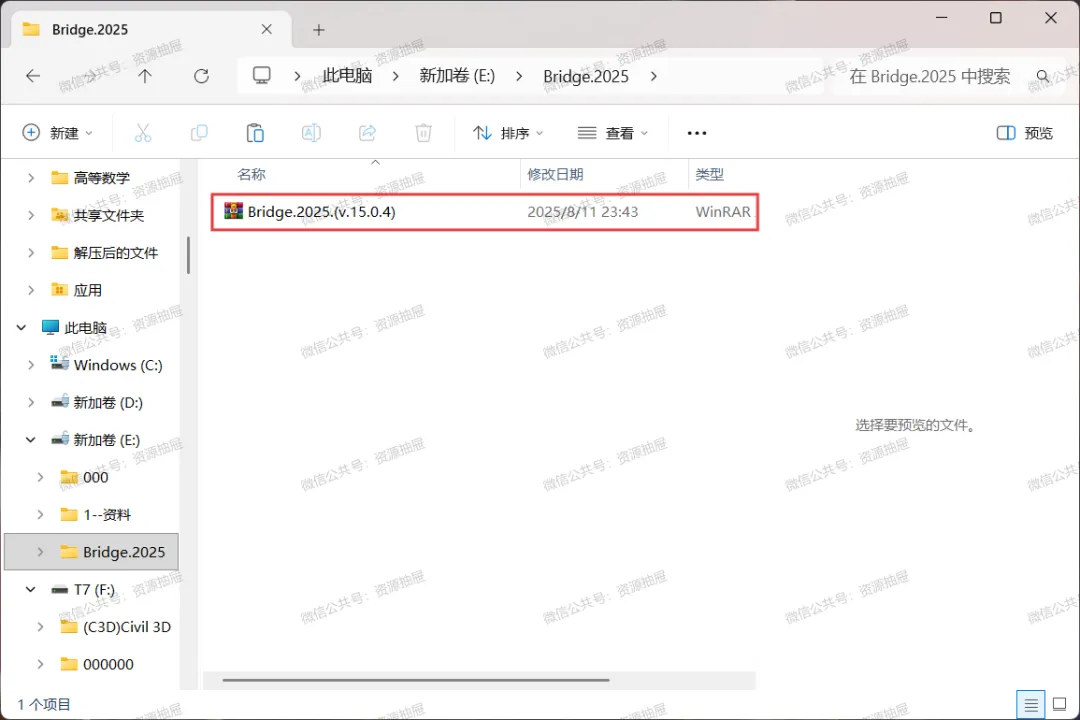Click the WinRAR archive file icon

(x=233, y=211)
